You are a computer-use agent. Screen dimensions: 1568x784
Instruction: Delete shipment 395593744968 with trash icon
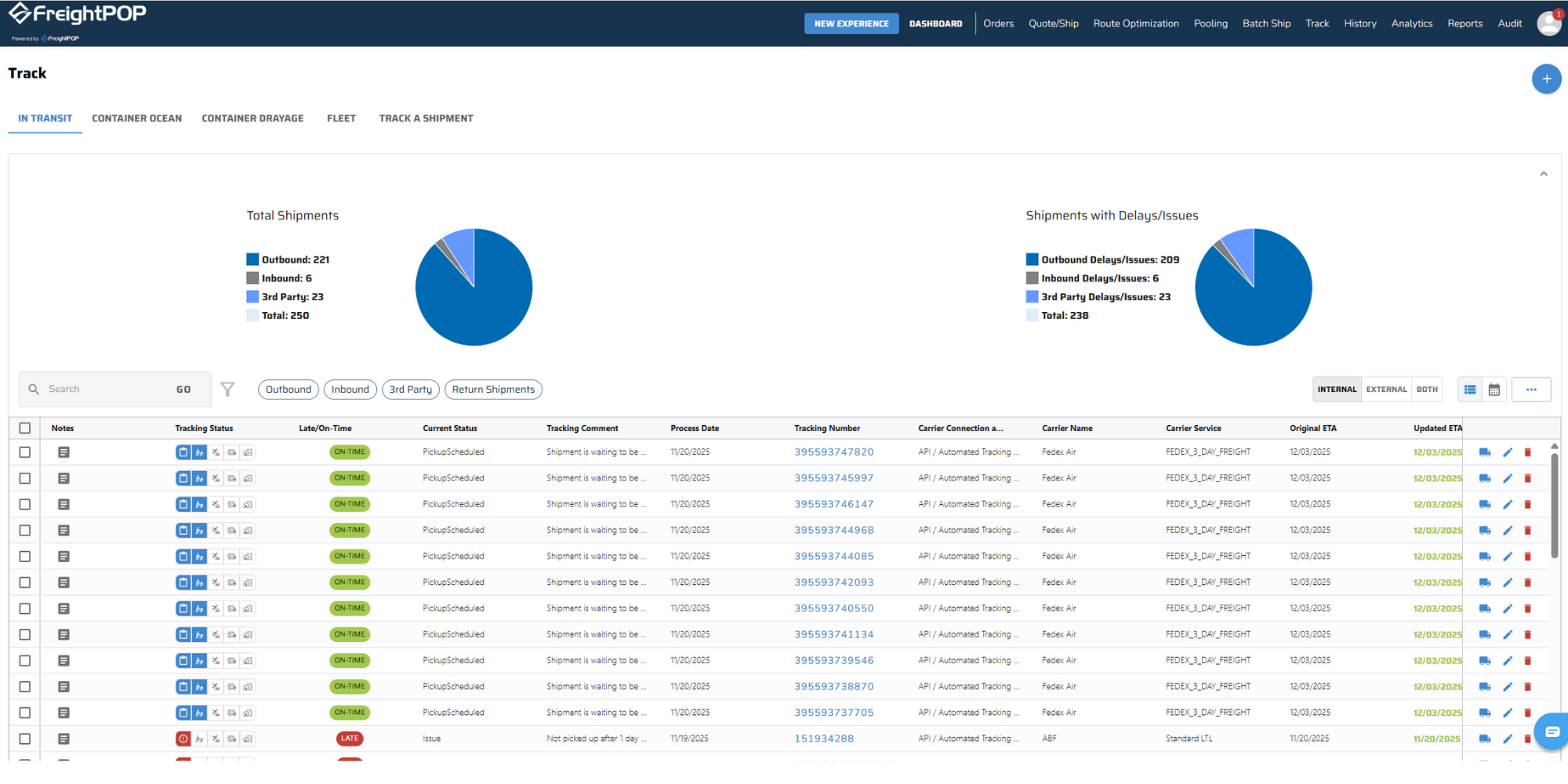coord(1527,531)
